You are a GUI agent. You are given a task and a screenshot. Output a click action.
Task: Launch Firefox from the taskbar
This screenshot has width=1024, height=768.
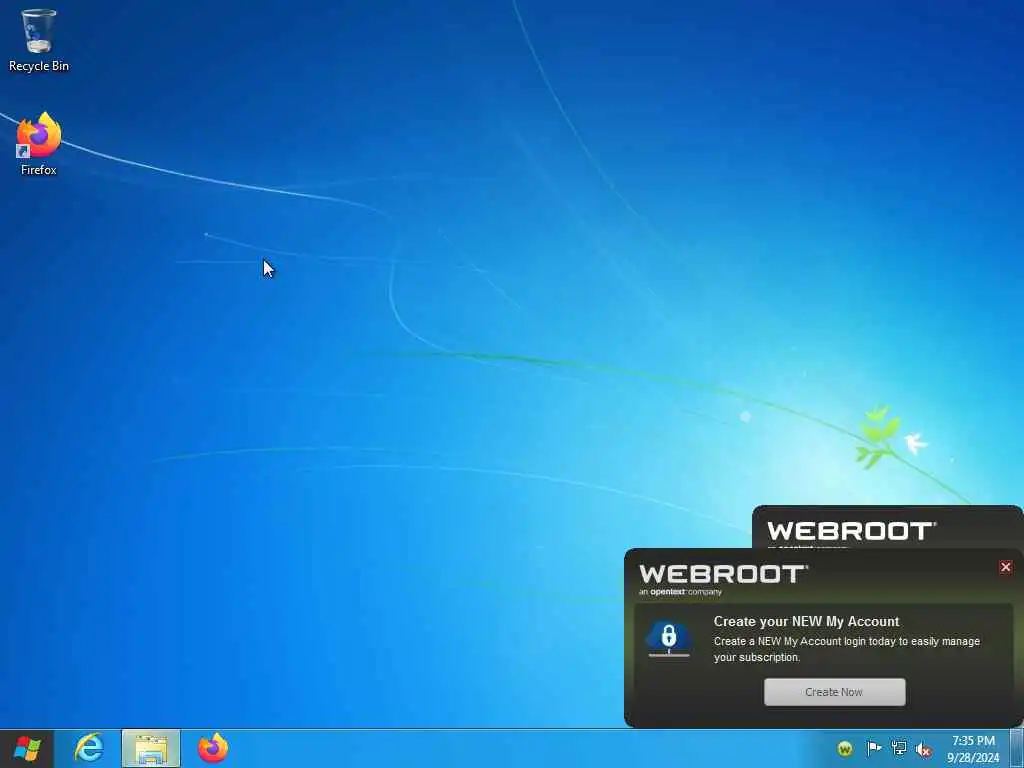point(213,748)
